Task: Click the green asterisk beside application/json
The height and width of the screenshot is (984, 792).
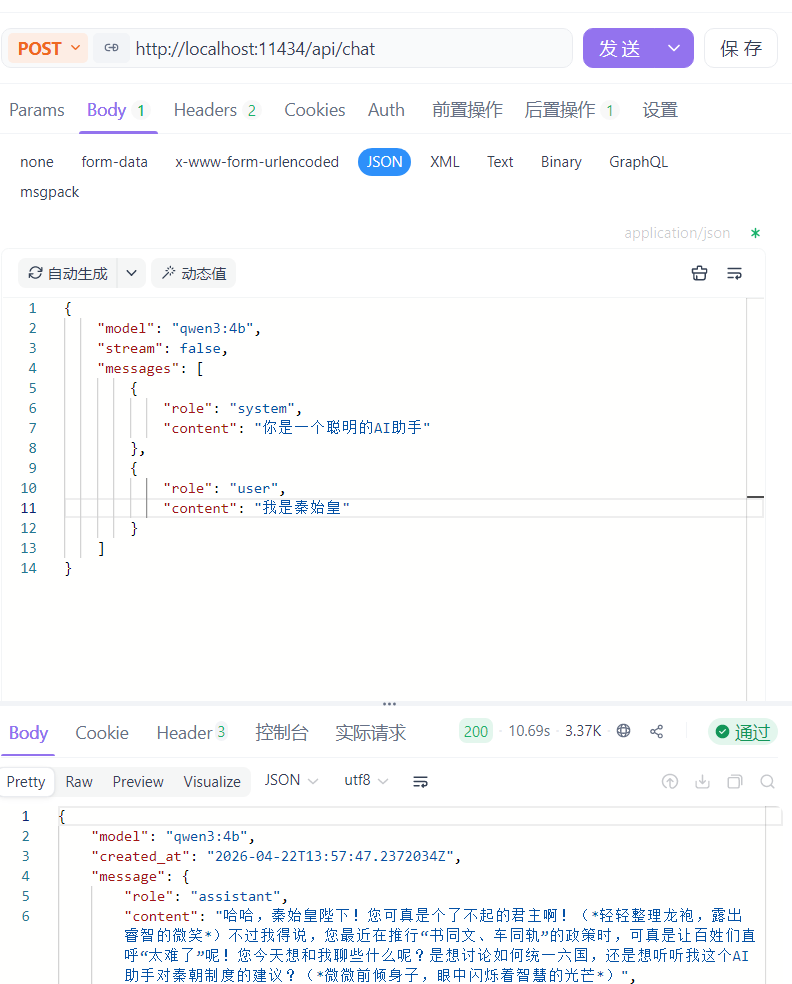Action: pos(755,233)
